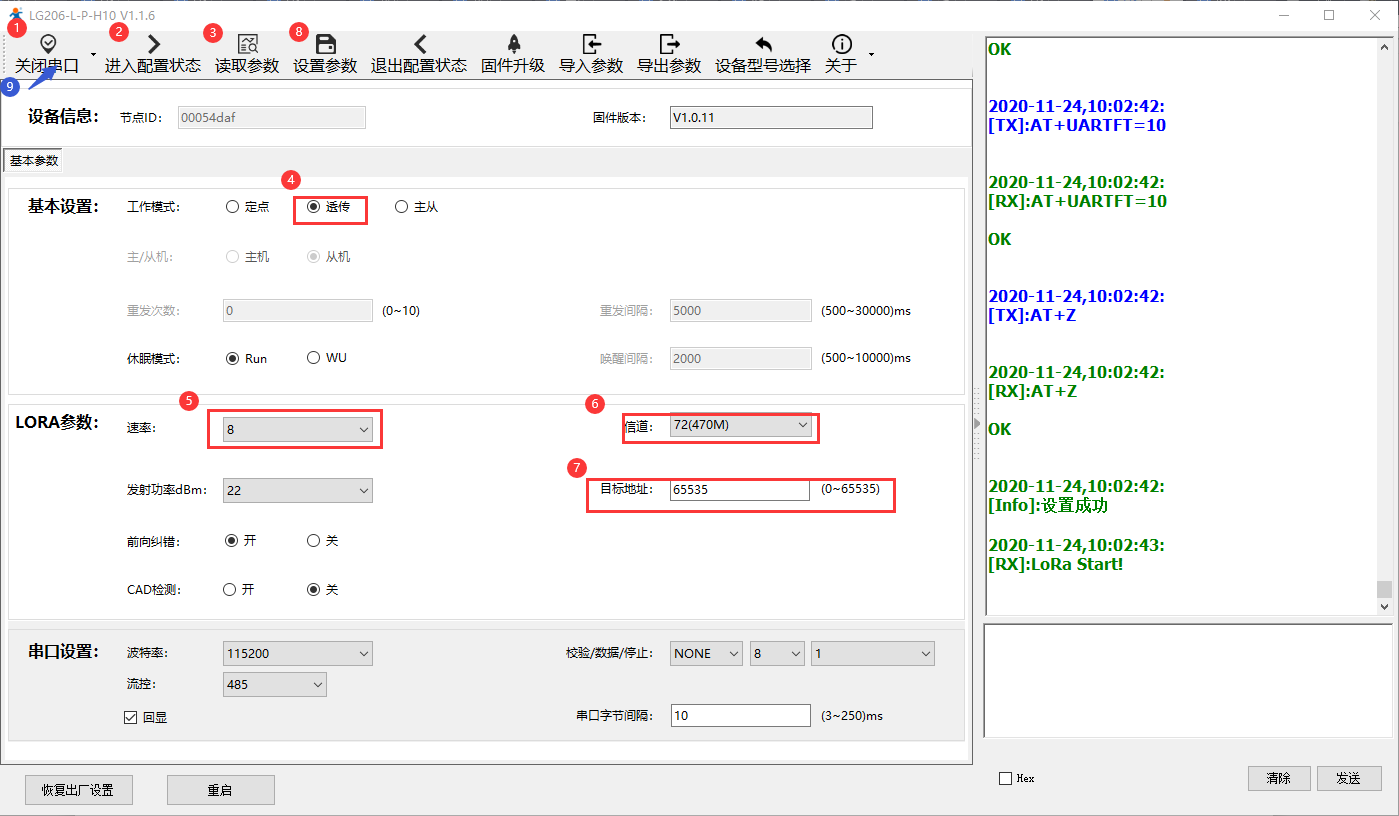The image size is (1399, 816).
Task: Click the 进入配置状态 arrow icon
Action: (153, 44)
